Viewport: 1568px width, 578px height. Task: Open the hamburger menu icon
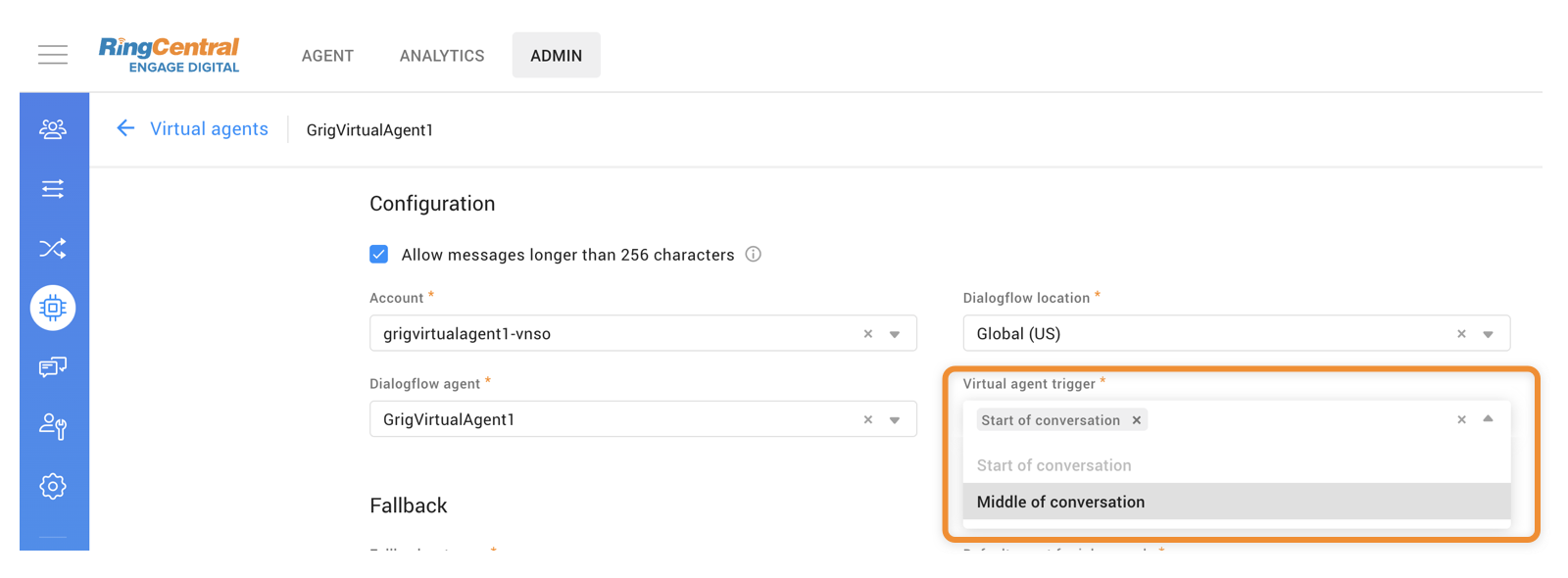coord(53,55)
